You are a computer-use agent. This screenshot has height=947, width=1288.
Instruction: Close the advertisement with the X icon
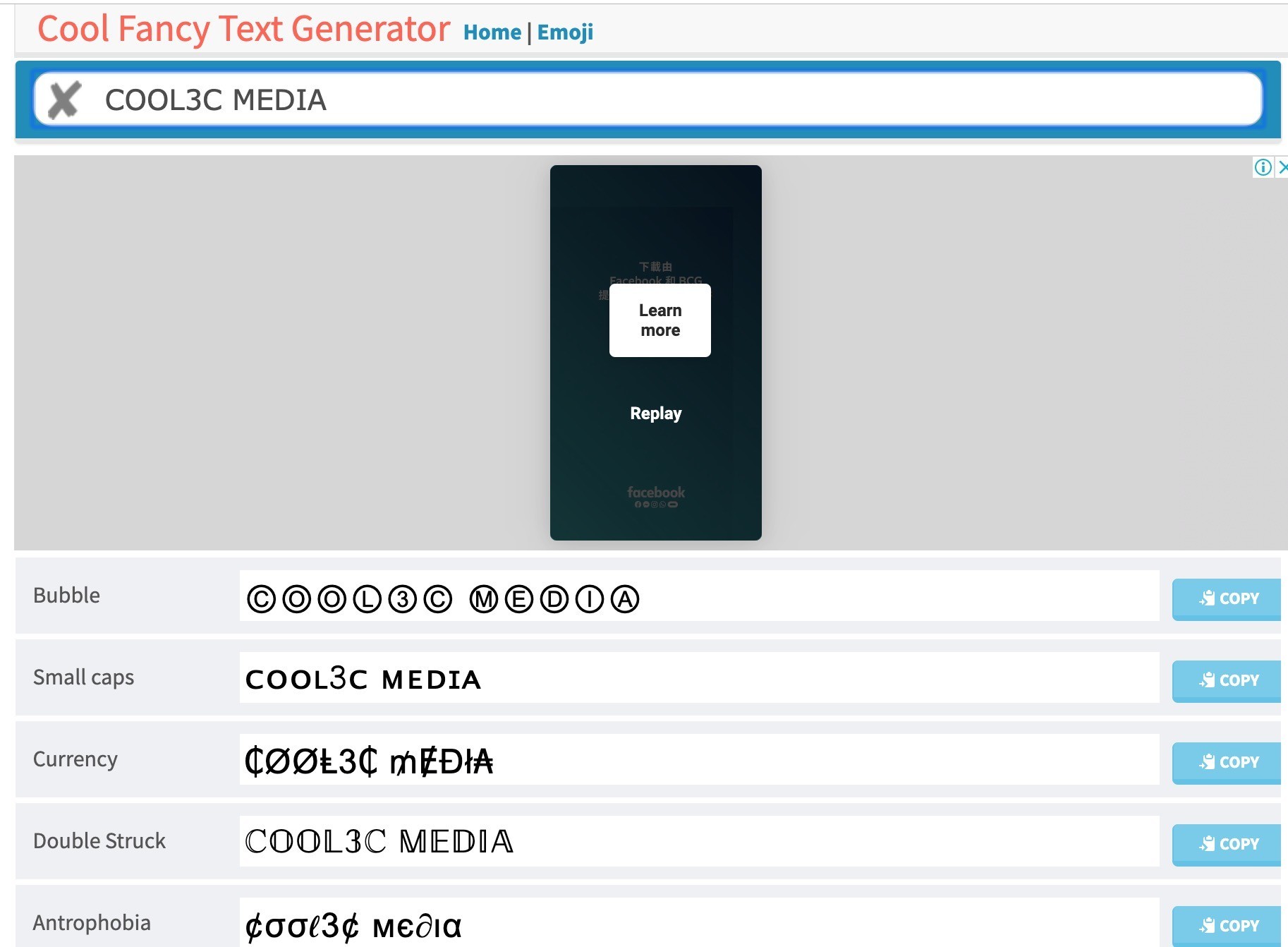[x=1282, y=167]
